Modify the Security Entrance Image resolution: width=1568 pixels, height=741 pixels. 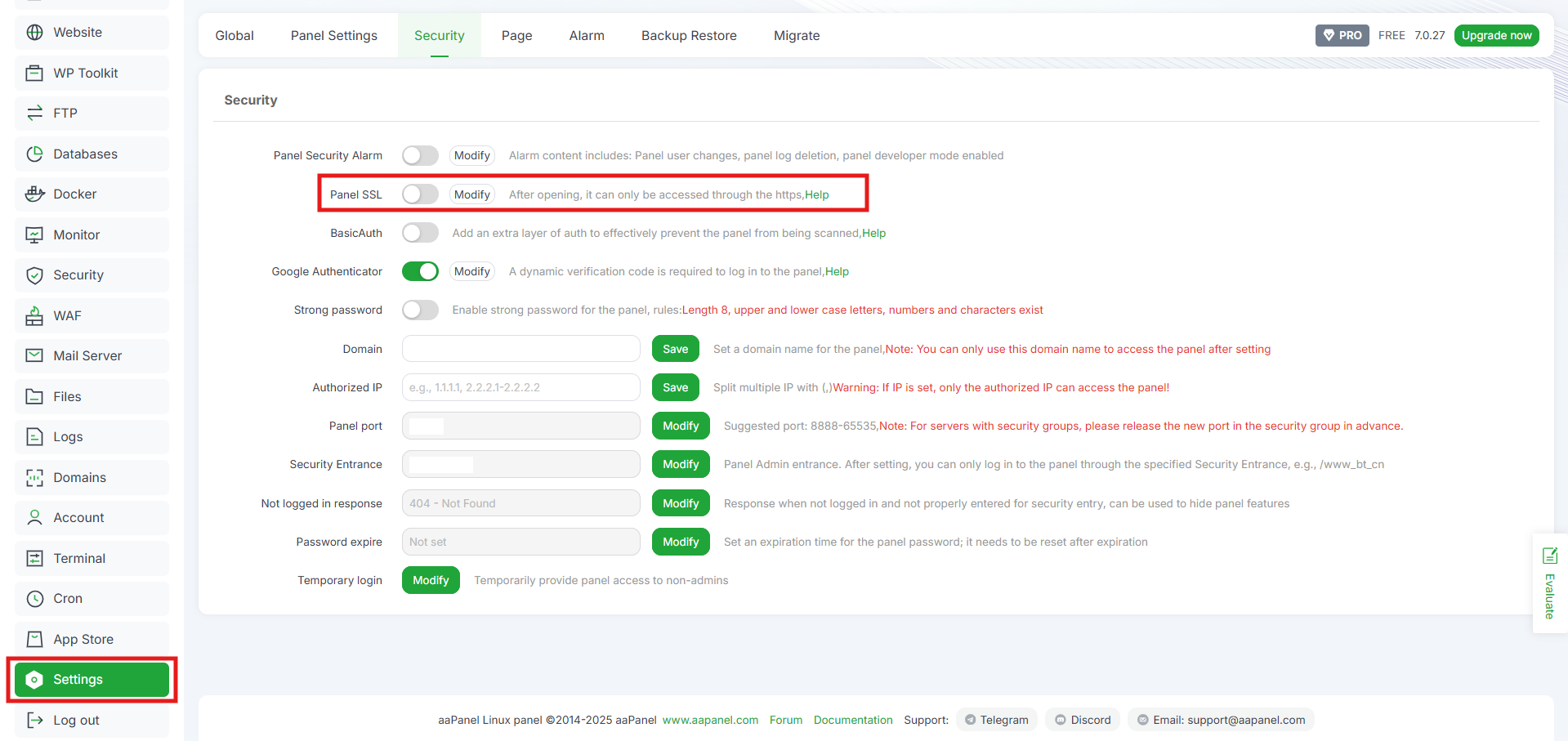tap(681, 464)
